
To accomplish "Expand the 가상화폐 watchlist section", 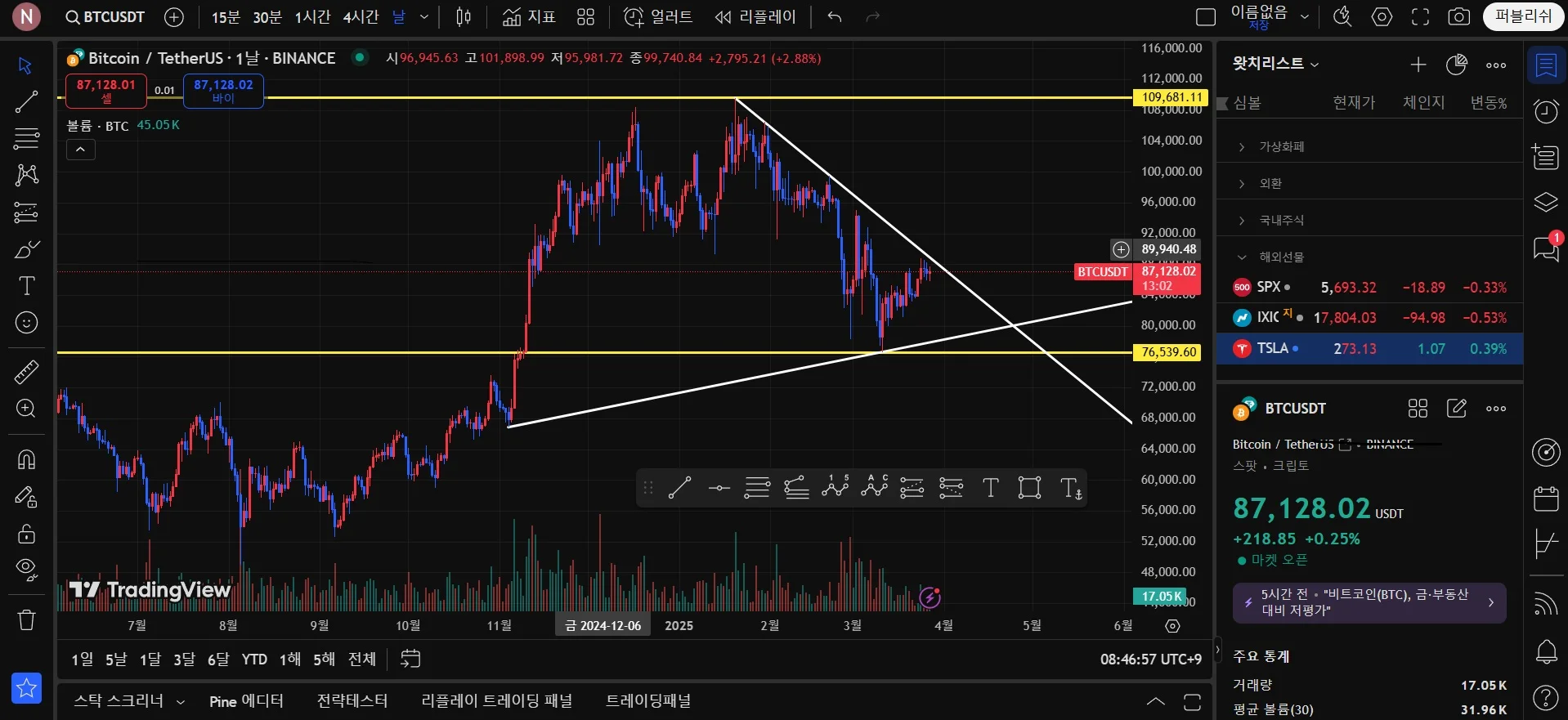I will coord(1242,147).
